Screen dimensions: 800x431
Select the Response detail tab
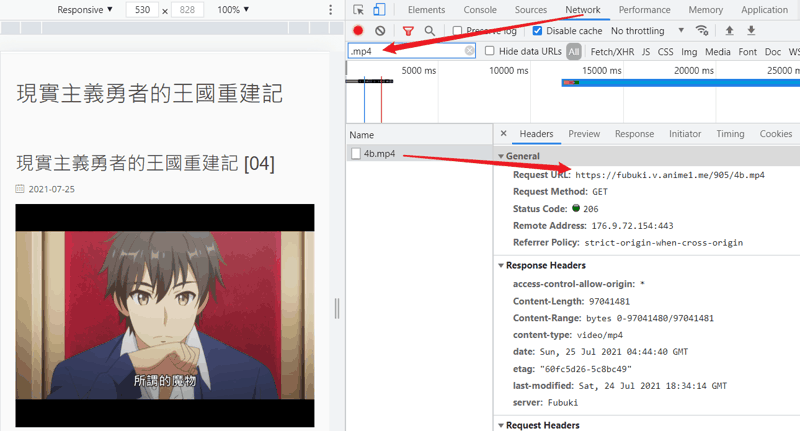(x=634, y=134)
